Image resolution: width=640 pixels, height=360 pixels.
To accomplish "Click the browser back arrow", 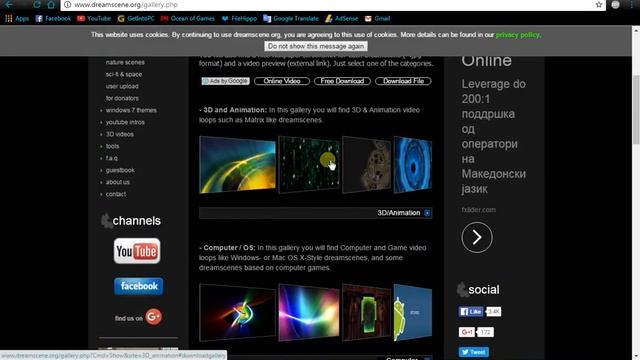I will pos(9,4).
